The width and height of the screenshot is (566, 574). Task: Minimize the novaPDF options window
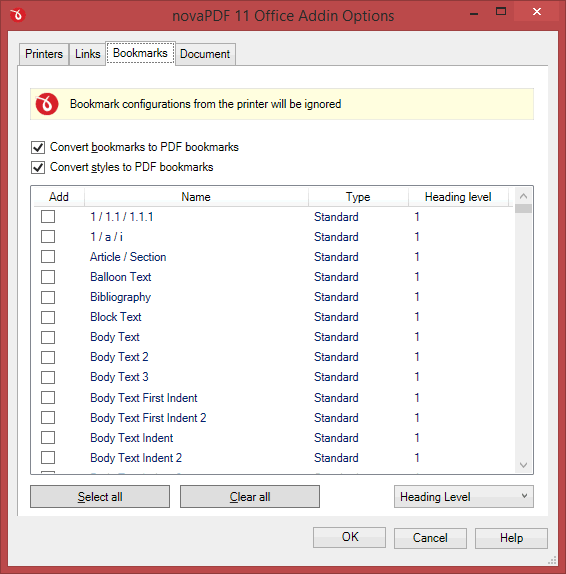474,13
